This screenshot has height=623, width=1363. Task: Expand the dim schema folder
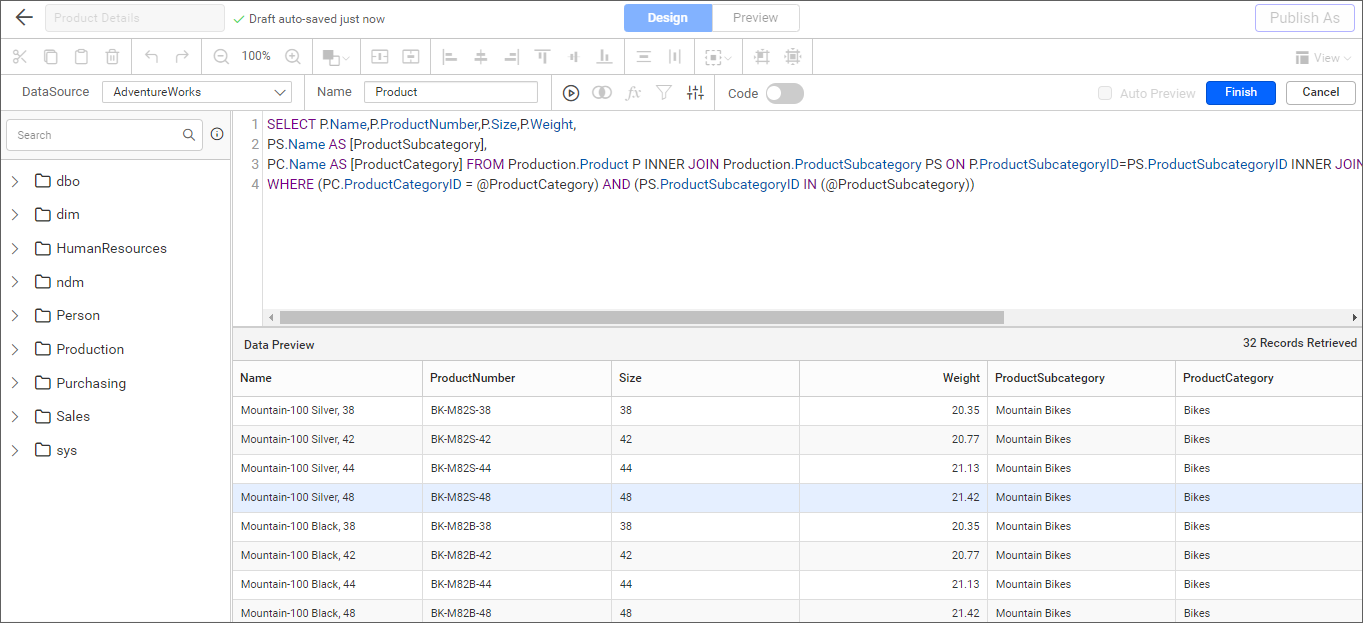point(15,215)
